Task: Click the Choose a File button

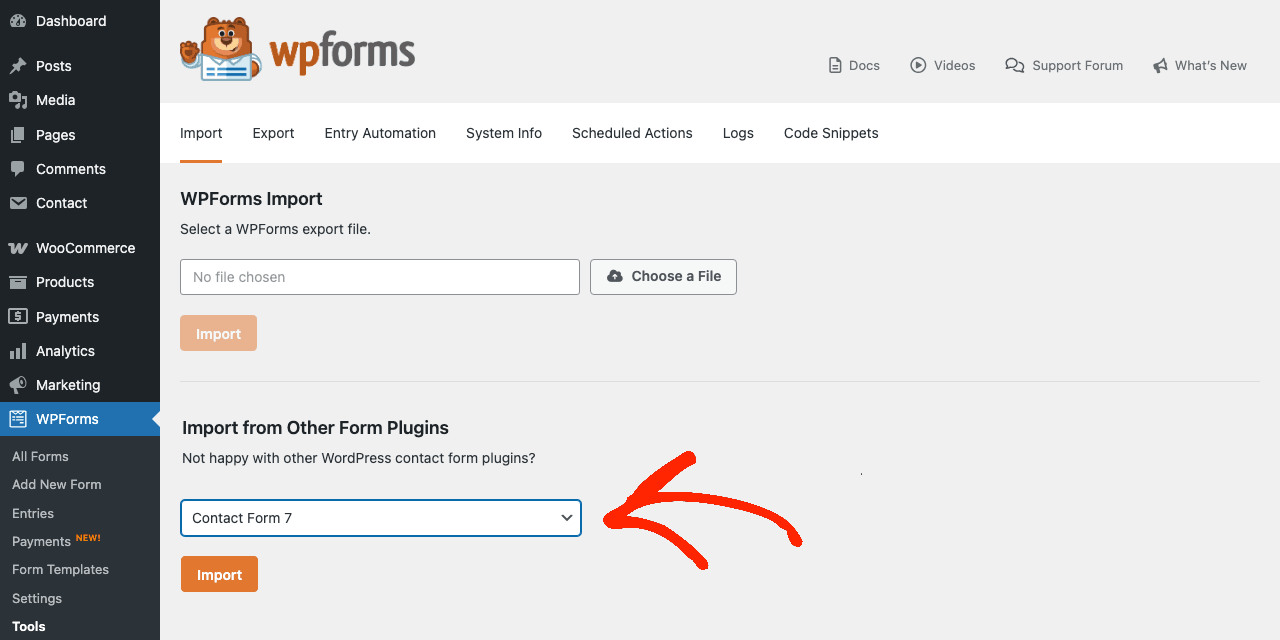Action: coord(663,277)
